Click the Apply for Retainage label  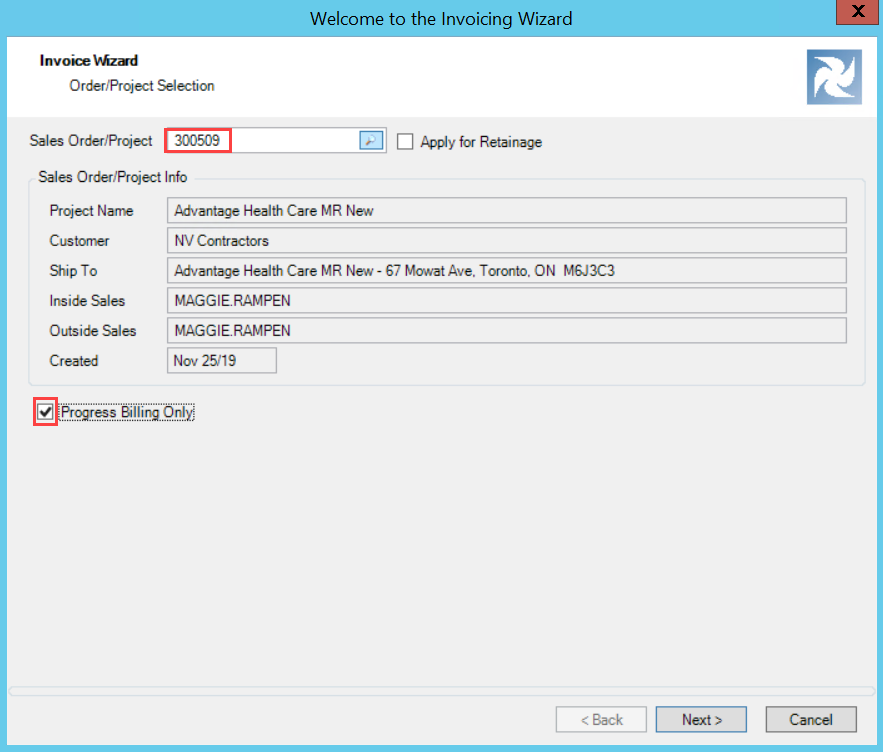[x=481, y=142]
